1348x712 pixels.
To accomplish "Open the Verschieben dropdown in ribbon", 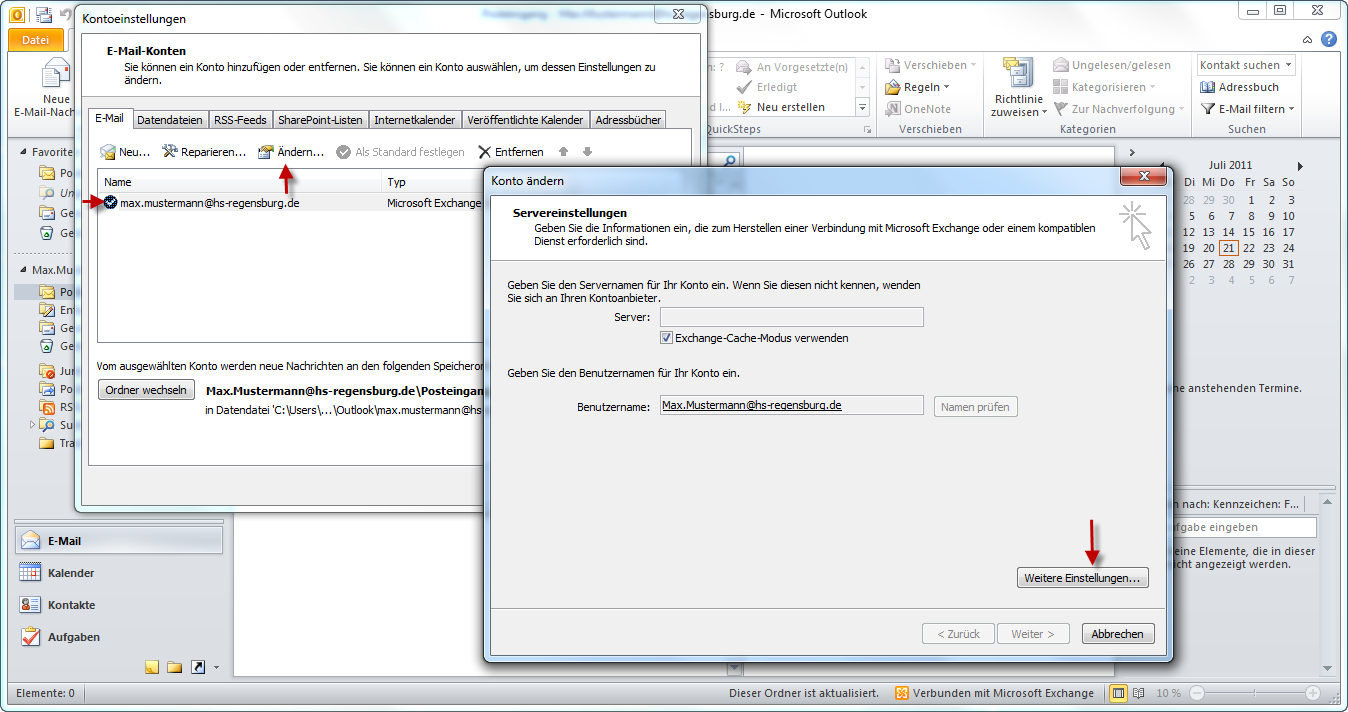I will point(932,65).
